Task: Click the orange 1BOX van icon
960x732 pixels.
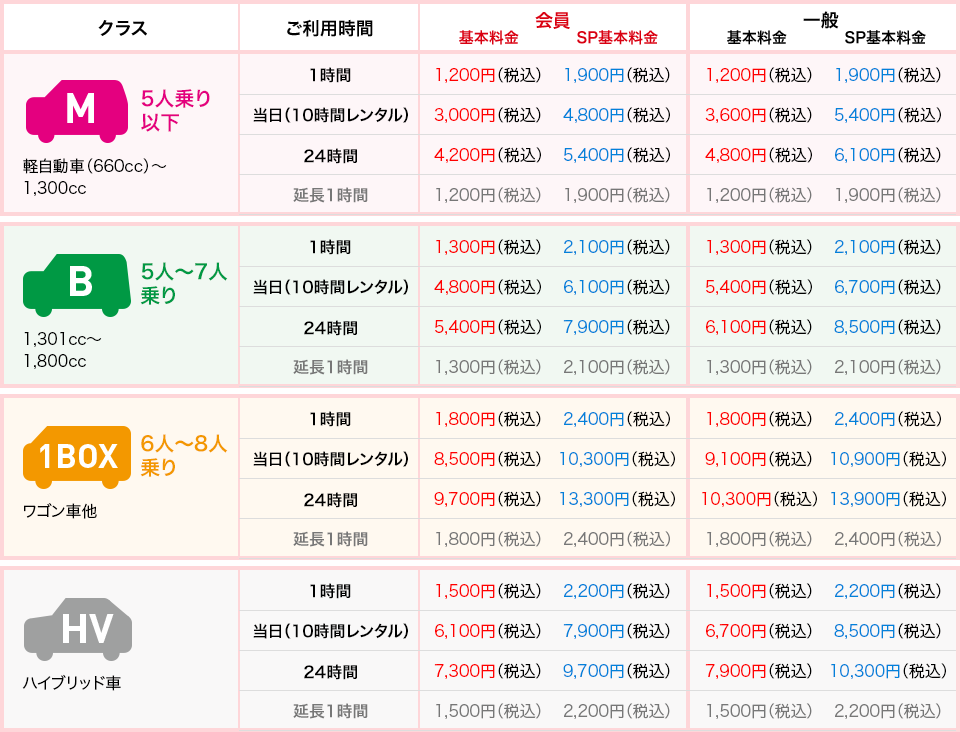Action: point(77,457)
